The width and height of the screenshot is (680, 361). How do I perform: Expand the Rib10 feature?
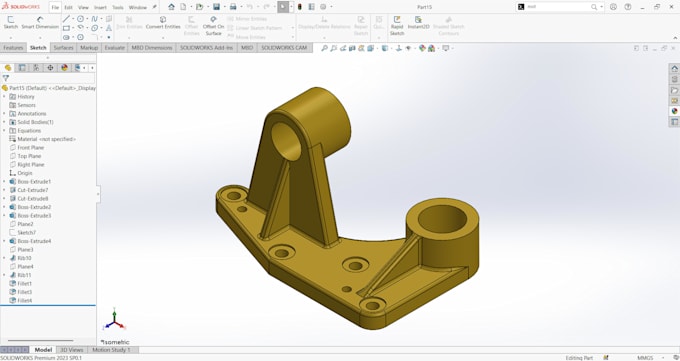4,258
